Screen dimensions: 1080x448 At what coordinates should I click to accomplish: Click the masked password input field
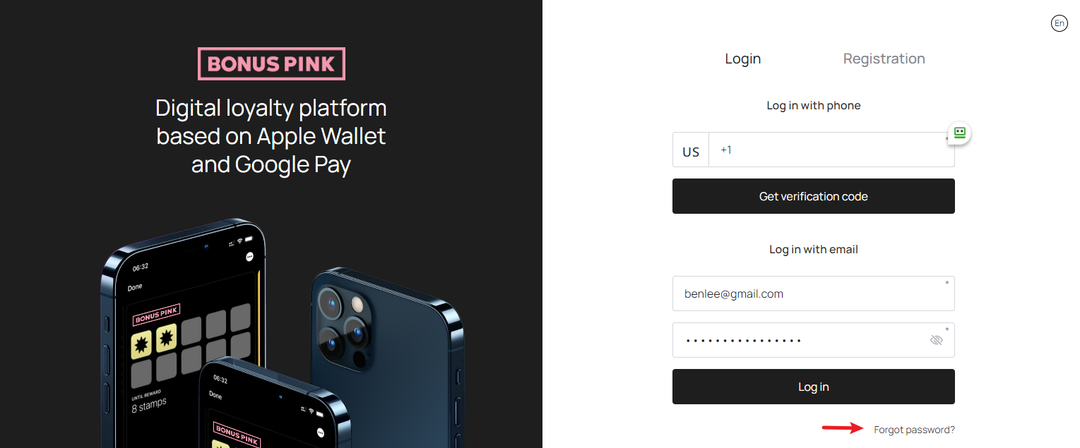tap(813, 340)
